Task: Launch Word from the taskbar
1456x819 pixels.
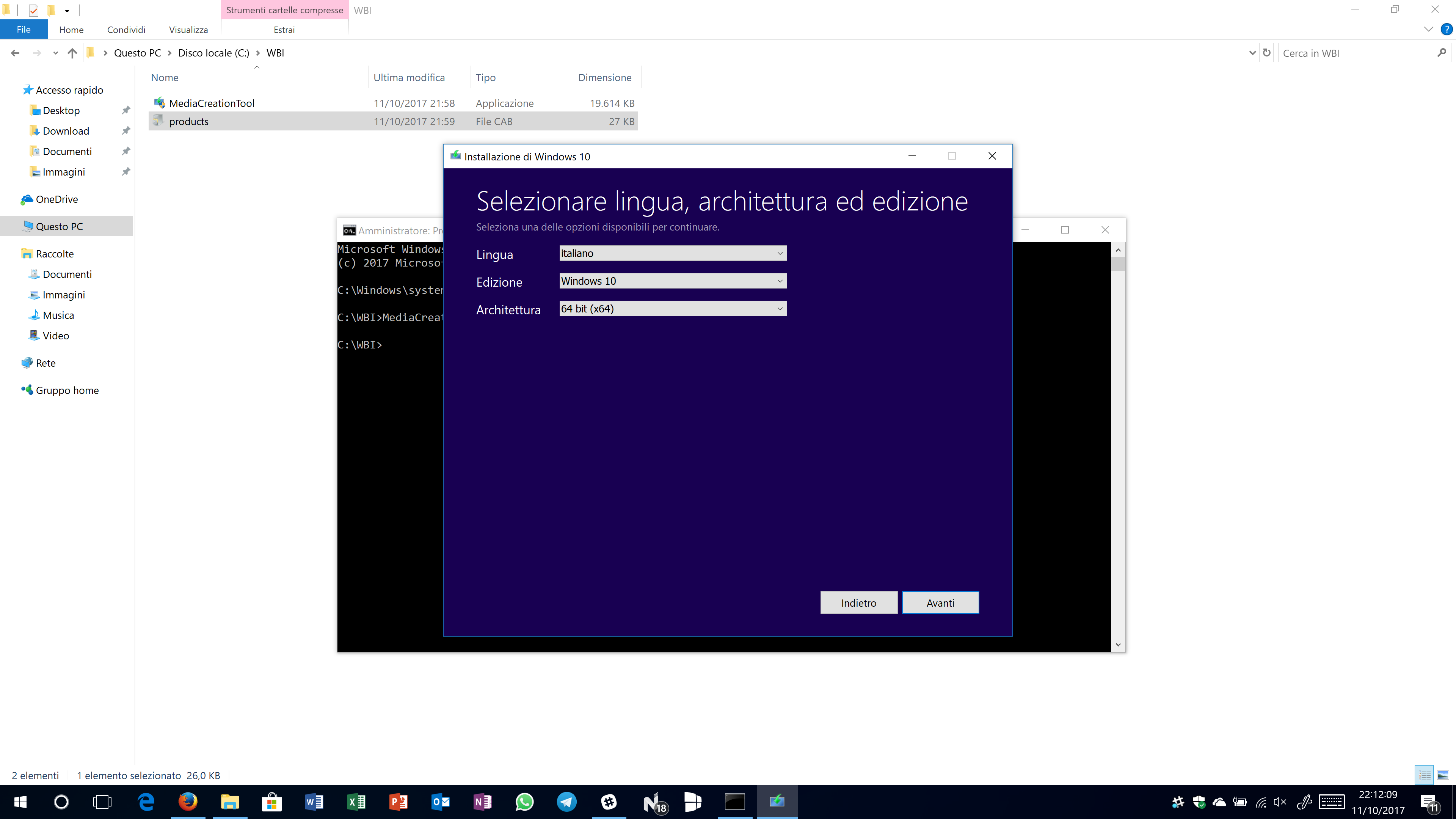Action: (x=314, y=802)
